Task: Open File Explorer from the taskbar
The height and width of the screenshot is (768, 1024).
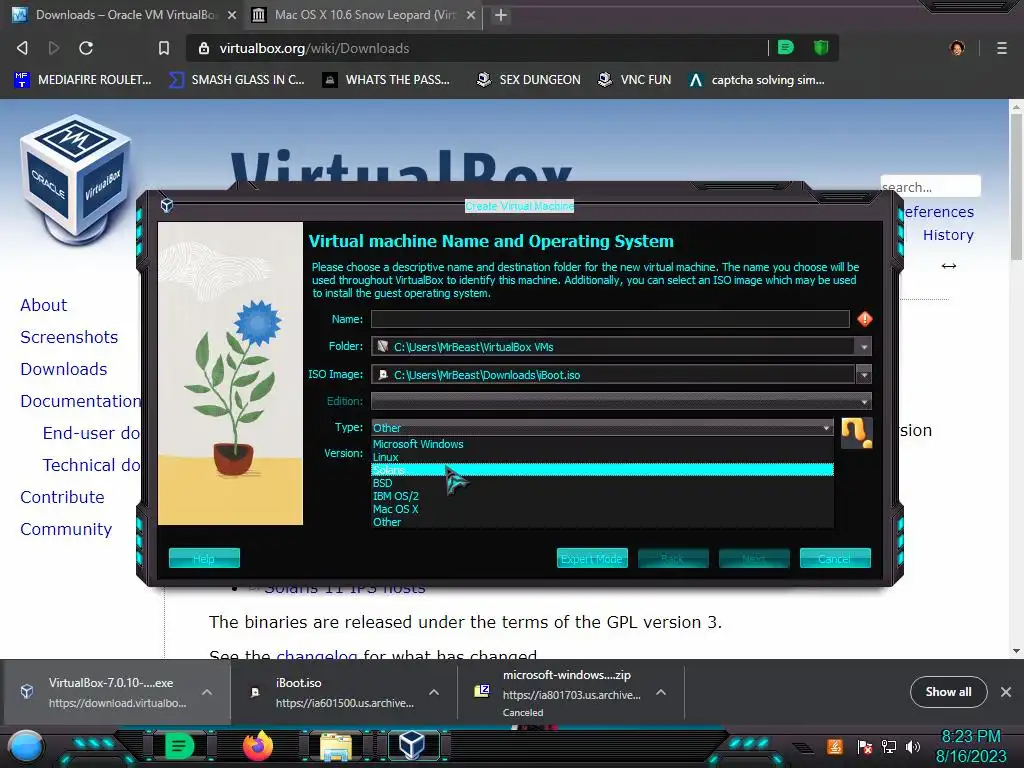Action: (x=335, y=746)
